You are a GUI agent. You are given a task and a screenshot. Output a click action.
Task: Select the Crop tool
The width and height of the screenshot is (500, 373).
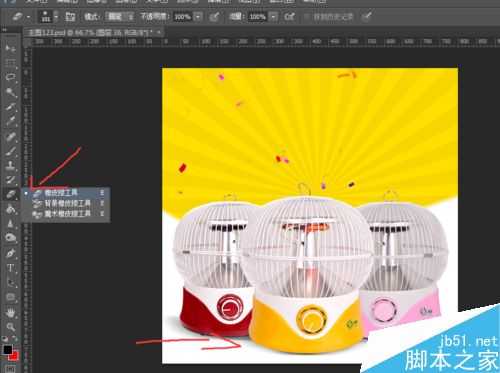[11, 107]
